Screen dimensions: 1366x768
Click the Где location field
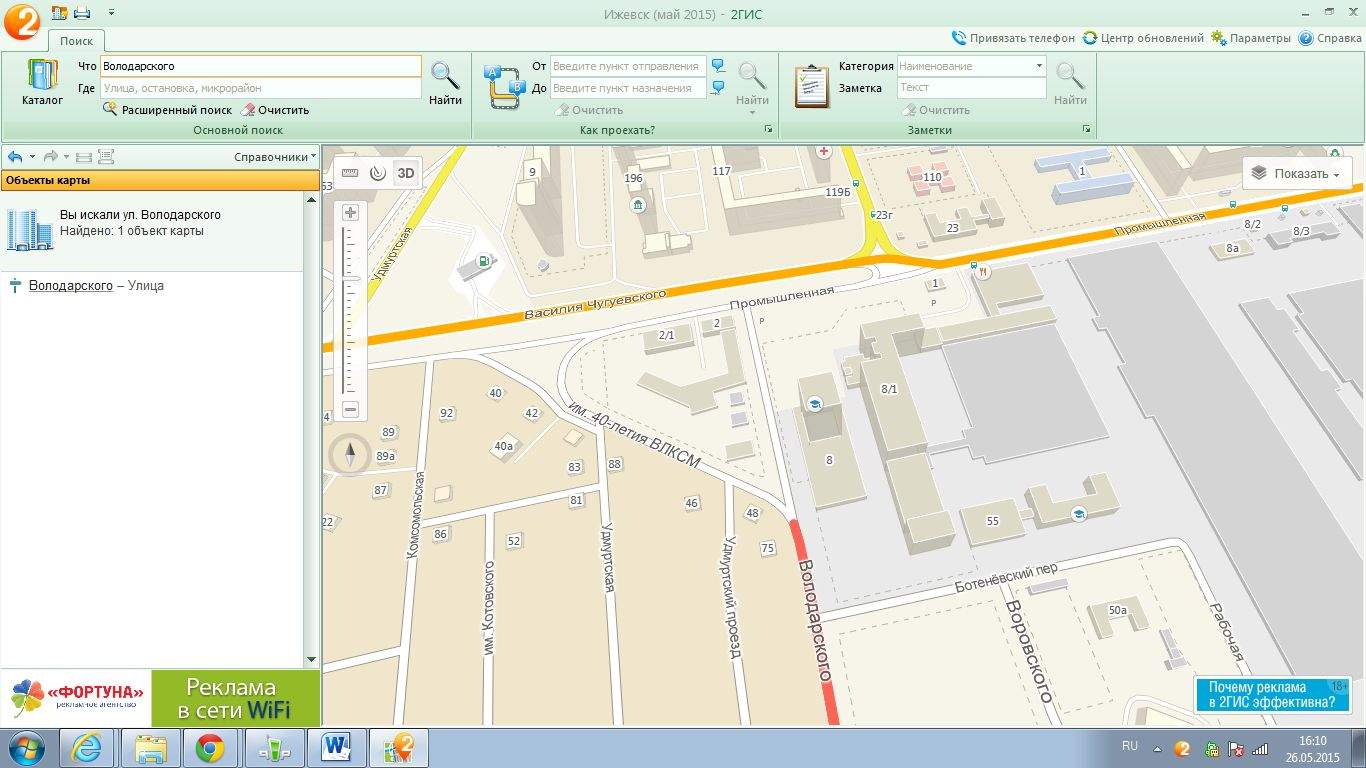pos(261,88)
